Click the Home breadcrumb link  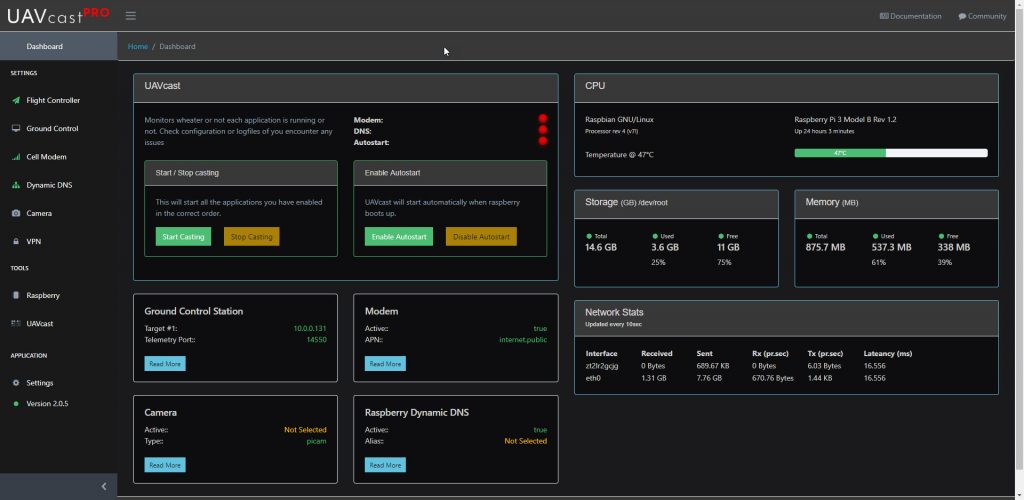138,46
